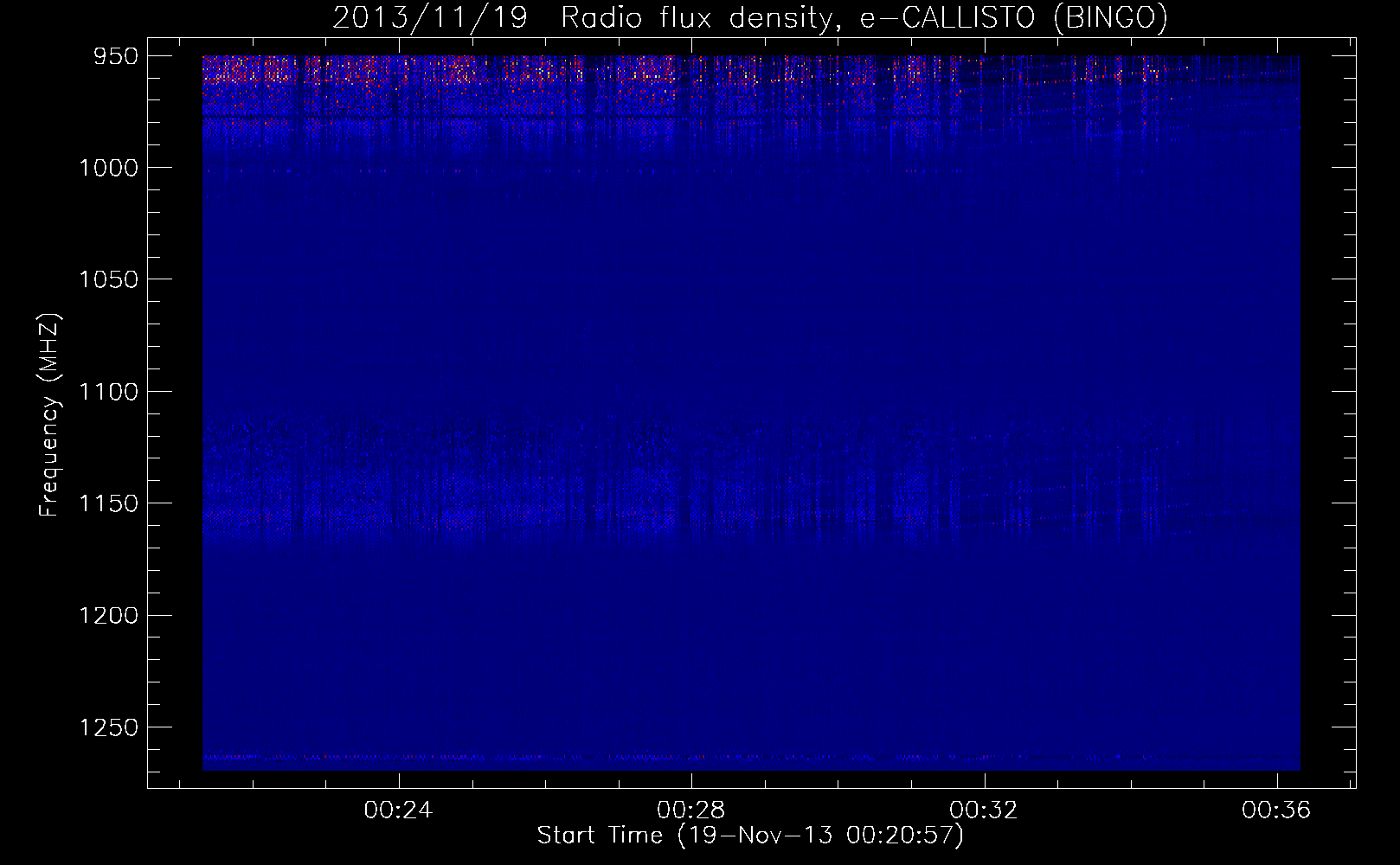Click the 00:24 time tick label
The image size is (1400, 865).
[398, 811]
